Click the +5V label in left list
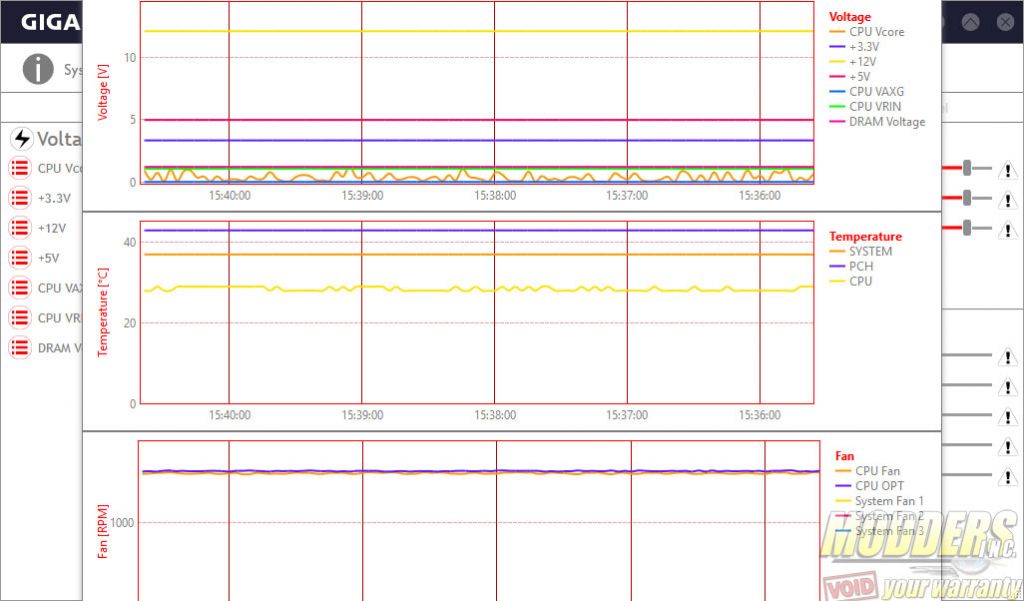Image resolution: width=1024 pixels, height=601 pixels. pyautogui.click(x=48, y=258)
